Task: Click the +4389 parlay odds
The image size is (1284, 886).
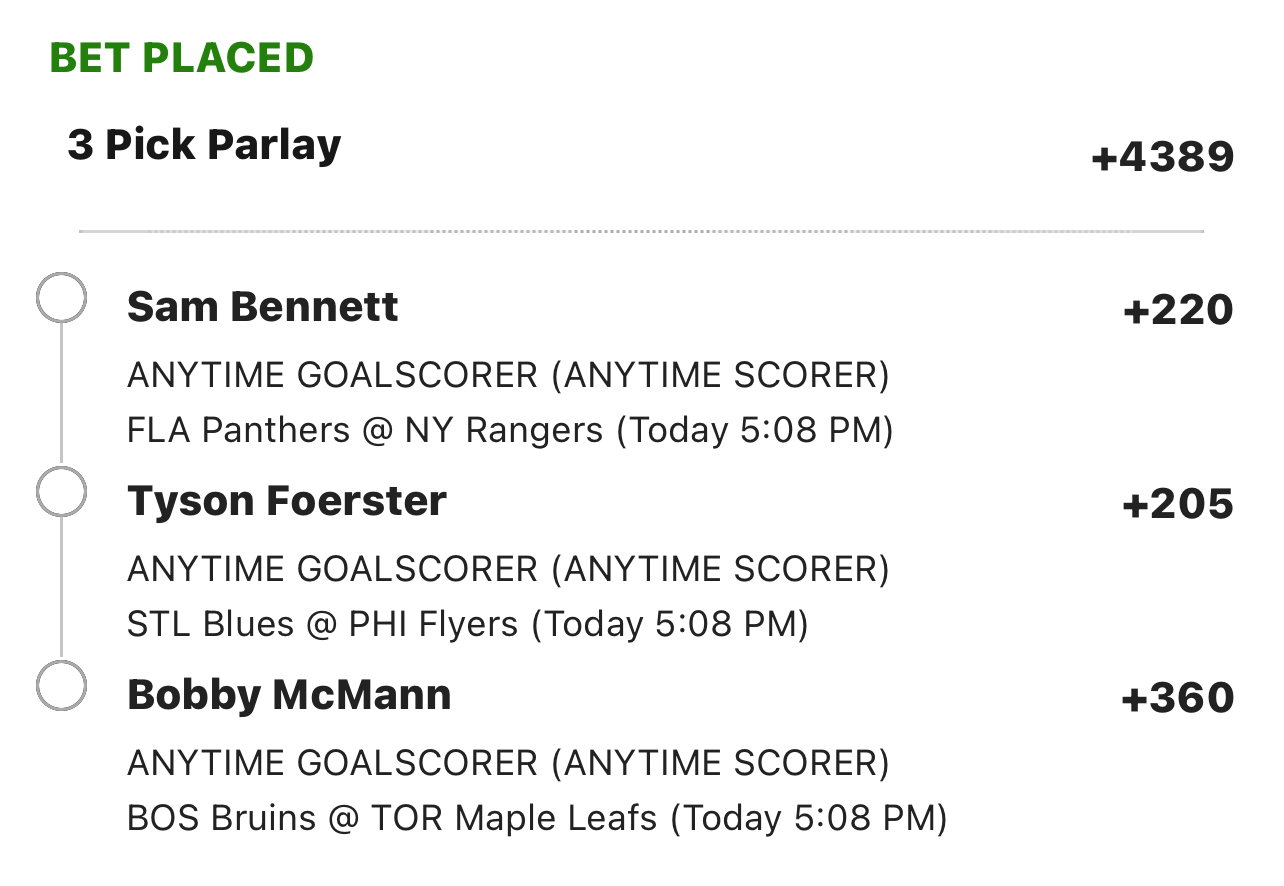Action: (x=1163, y=158)
